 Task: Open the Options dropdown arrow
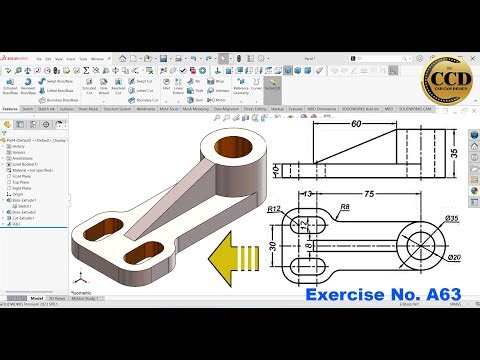pyautogui.click(x=268, y=59)
